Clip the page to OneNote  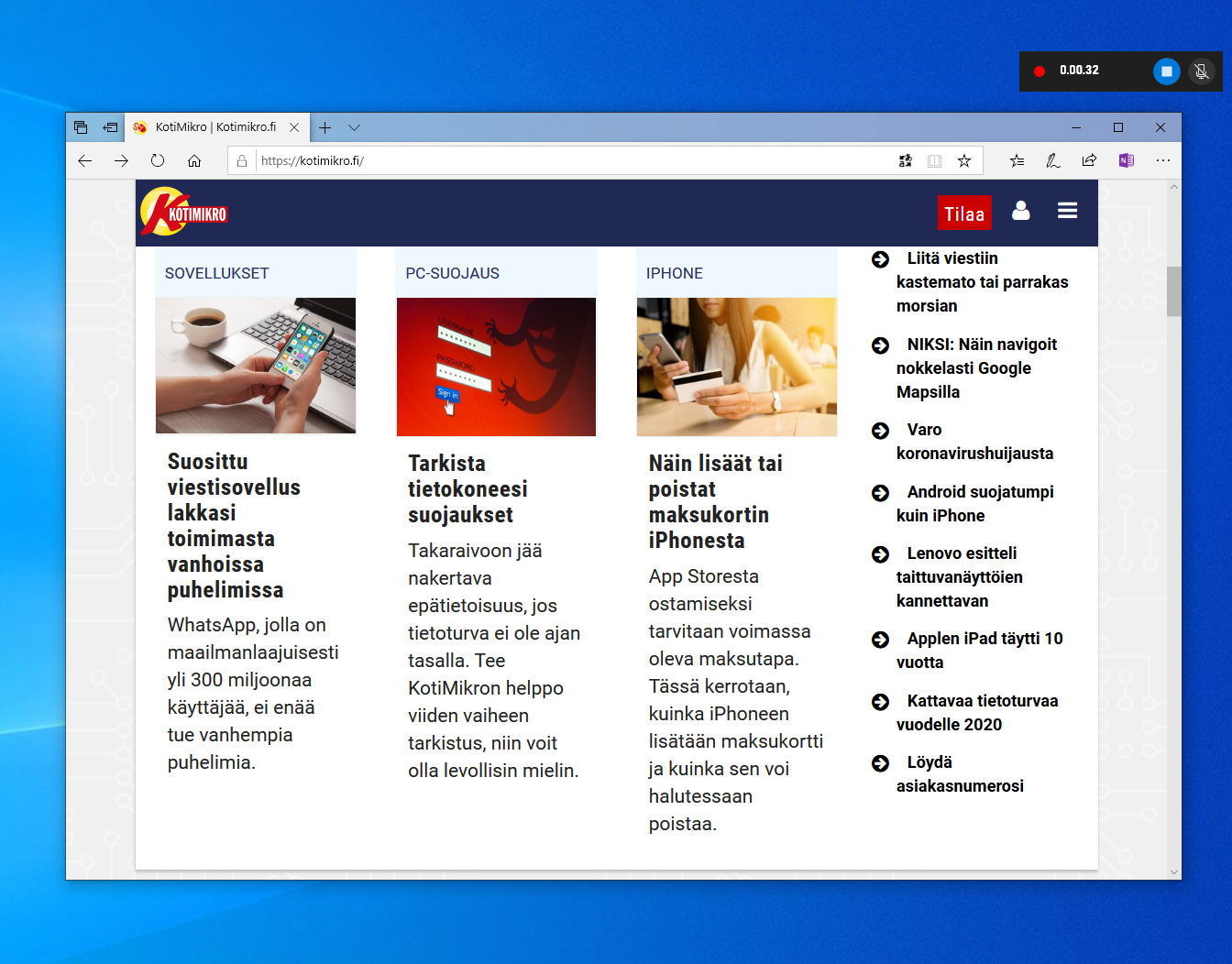tap(1126, 160)
